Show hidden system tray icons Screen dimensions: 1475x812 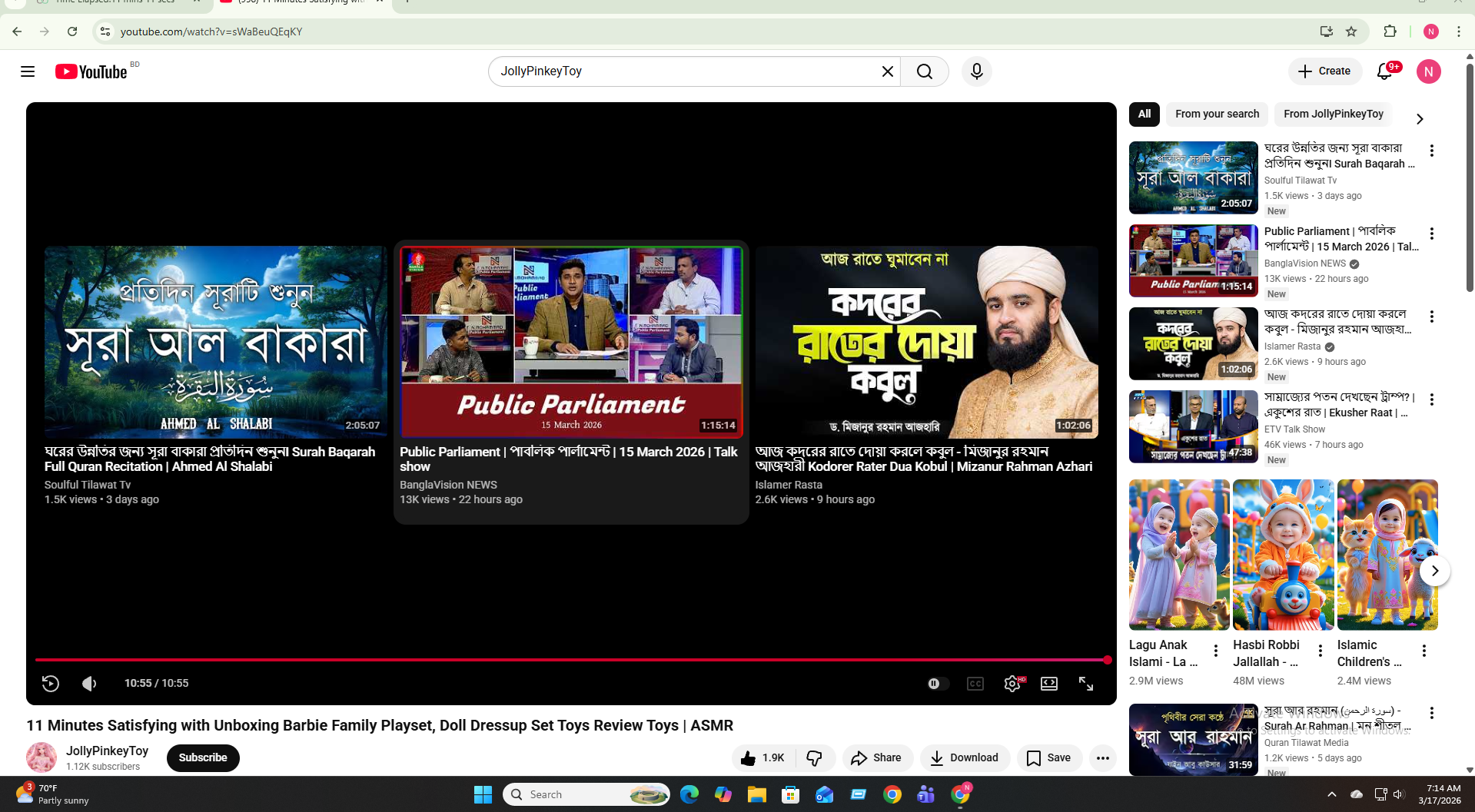(1331, 794)
